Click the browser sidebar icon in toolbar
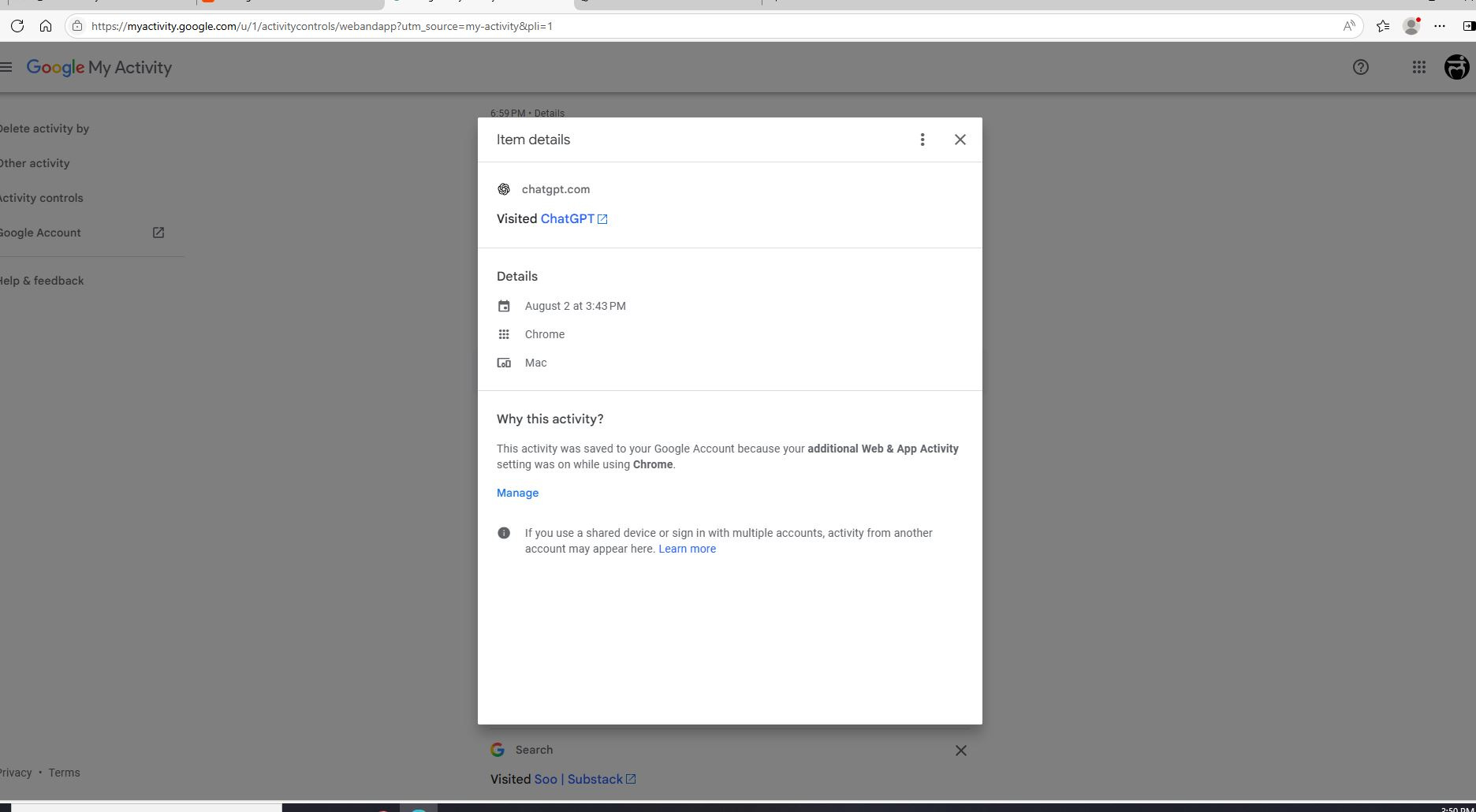The width and height of the screenshot is (1476, 812). point(1469,26)
